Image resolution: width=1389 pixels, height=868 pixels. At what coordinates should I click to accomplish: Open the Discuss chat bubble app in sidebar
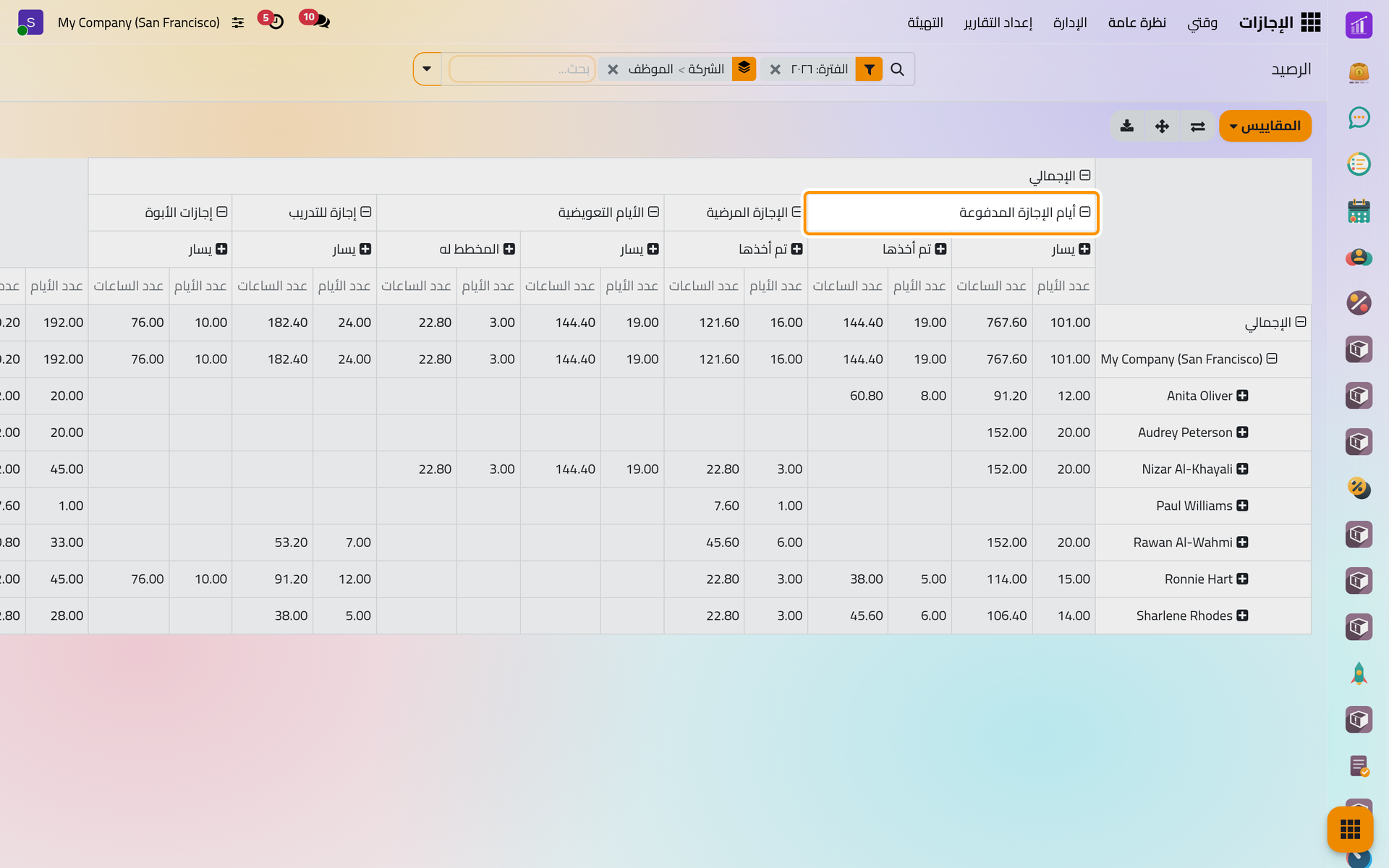point(1359,118)
